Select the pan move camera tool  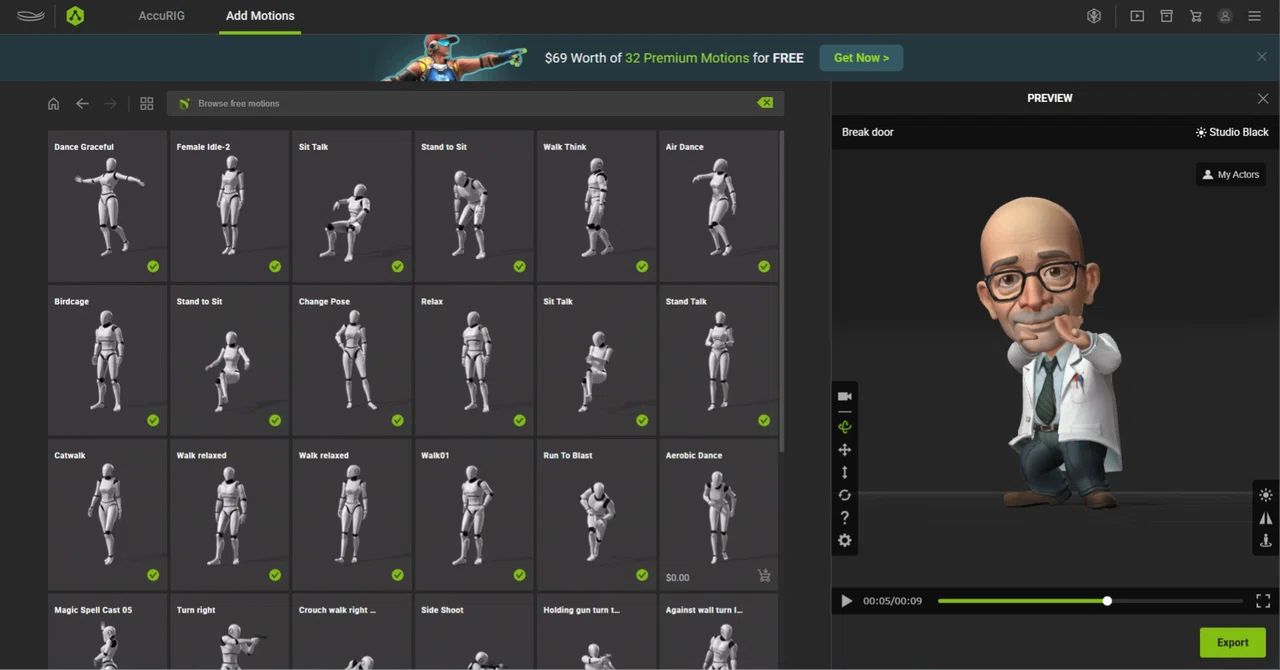coord(845,450)
